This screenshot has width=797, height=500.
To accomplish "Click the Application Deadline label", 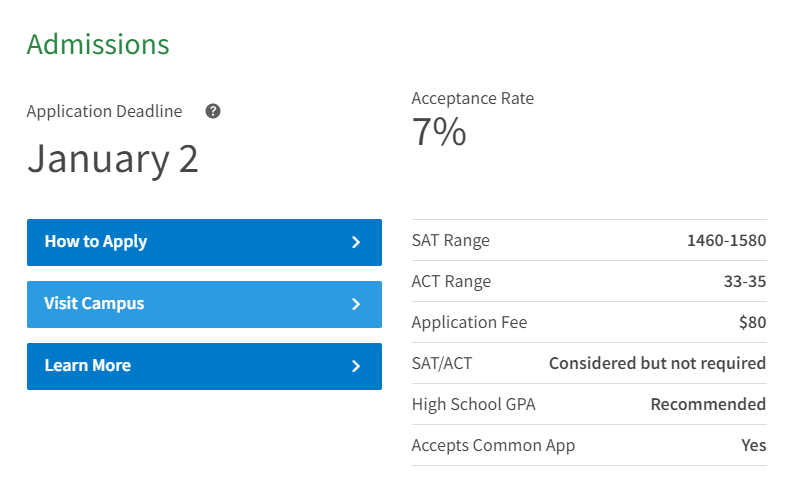I will [104, 111].
